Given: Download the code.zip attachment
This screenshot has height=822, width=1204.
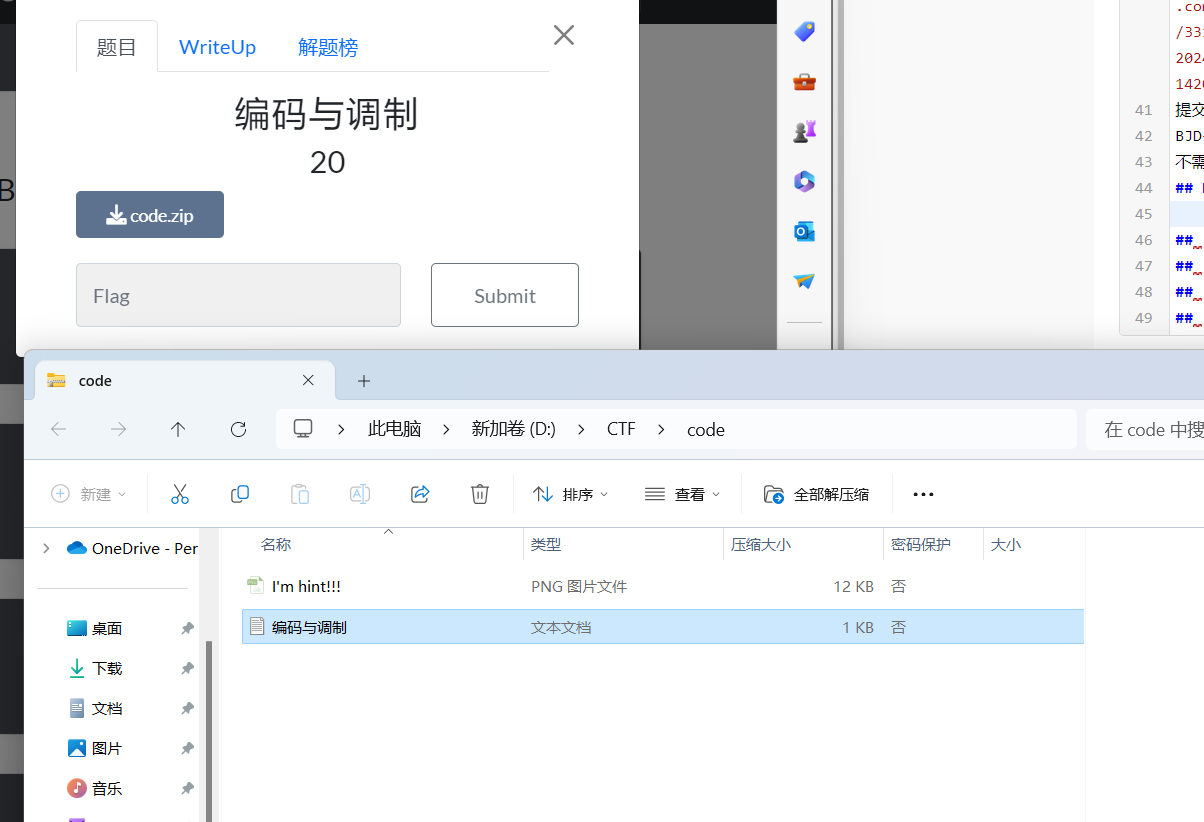Looking at the screenshot, I should click(150, 215).
